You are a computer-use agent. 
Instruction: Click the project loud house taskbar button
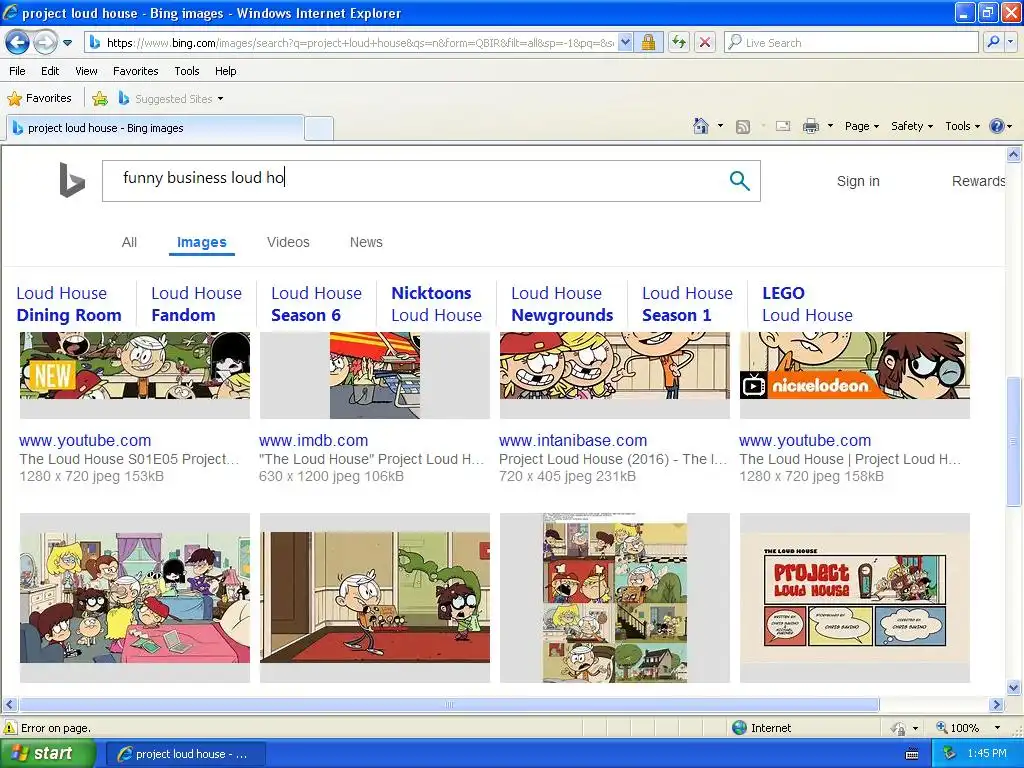(185, 754)
